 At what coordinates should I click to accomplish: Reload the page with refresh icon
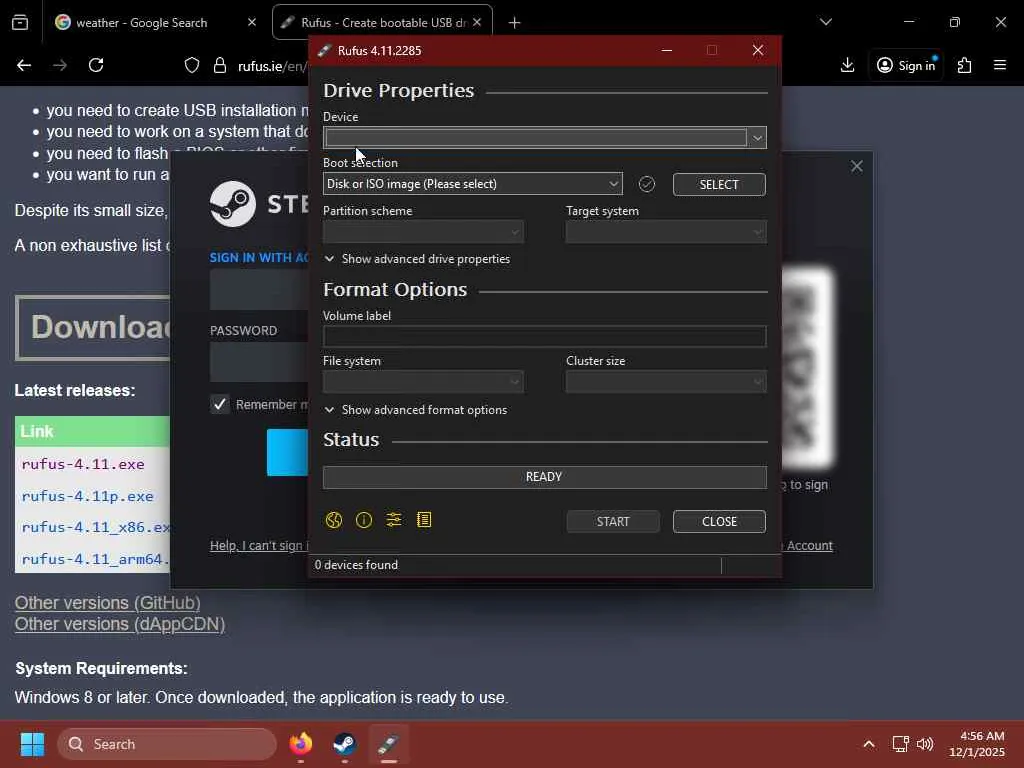click(x=96, y=65)
